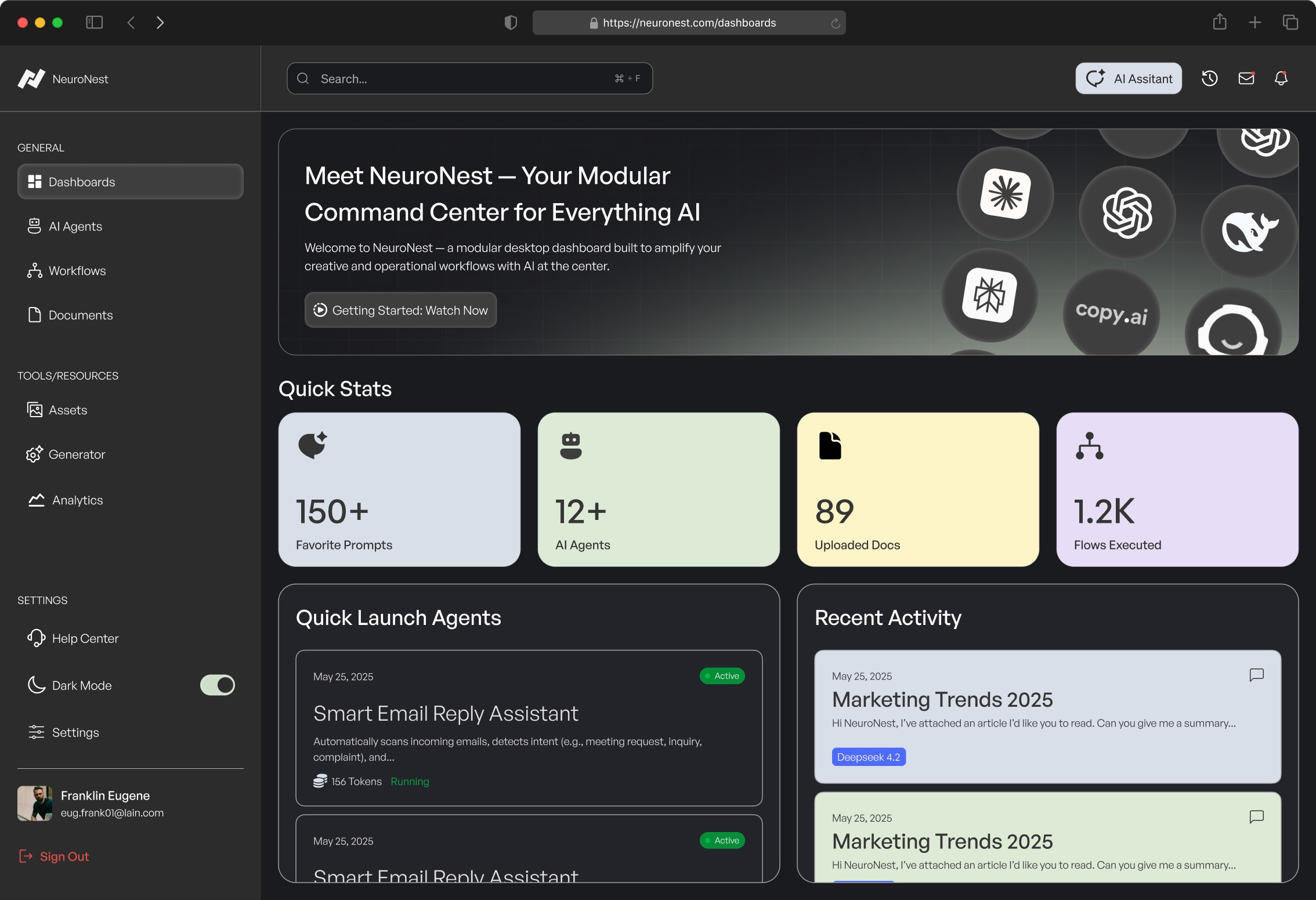1316x900 pixels.
Task: Open the Generator tool
Action: pyautogui.click(x=77, y=454)
